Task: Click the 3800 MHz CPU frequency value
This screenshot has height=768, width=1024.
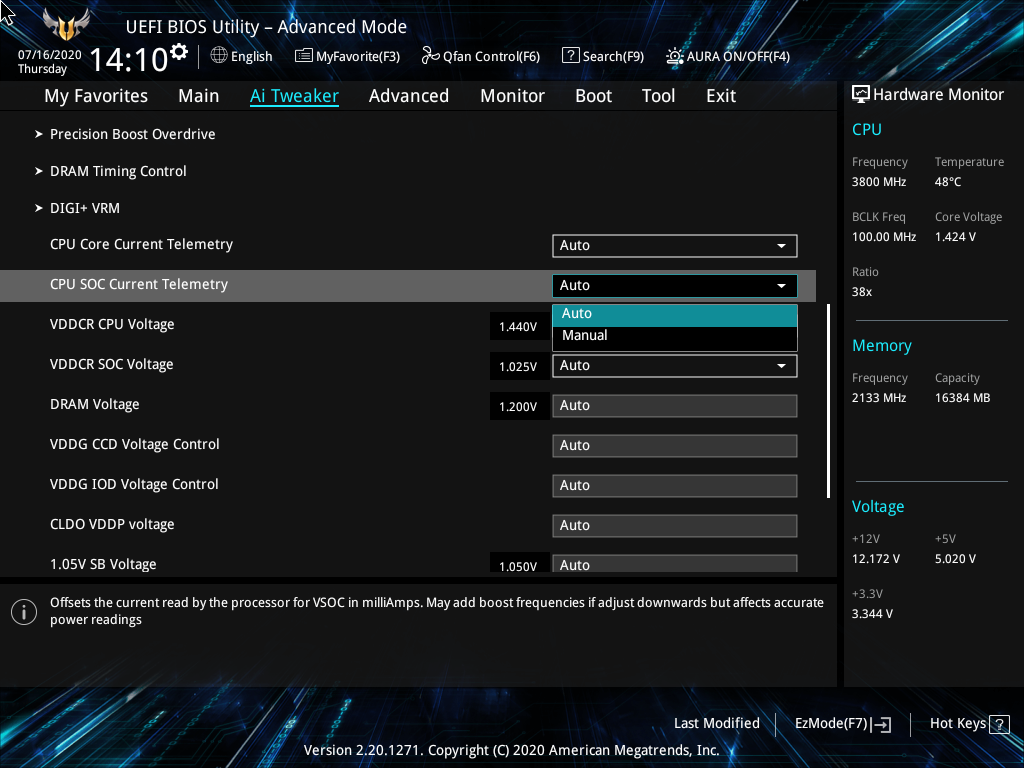Action: tap(879, 182)
